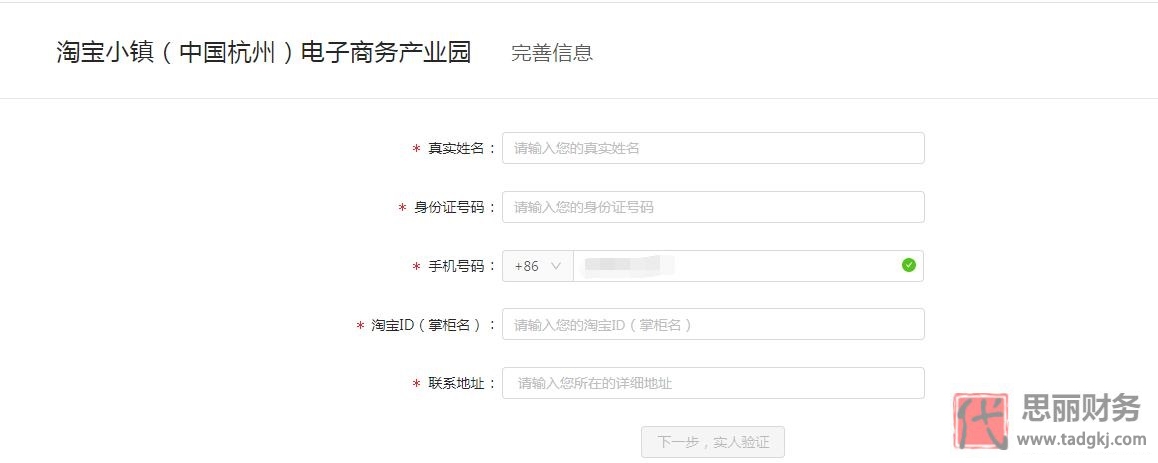Focus the 身份证号码 input field
Viewport: 1158px width, 463px height.
coord(713,207)
